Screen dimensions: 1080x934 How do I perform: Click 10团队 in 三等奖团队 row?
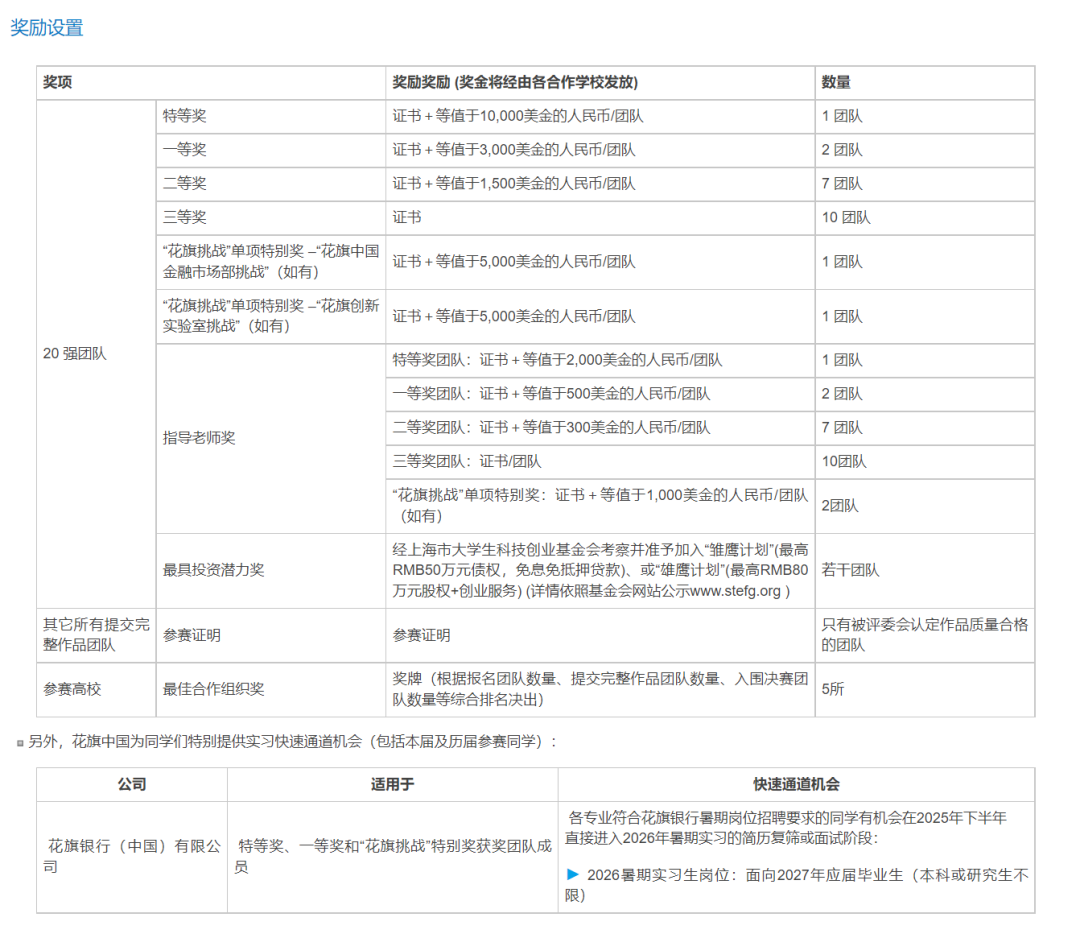844,461
